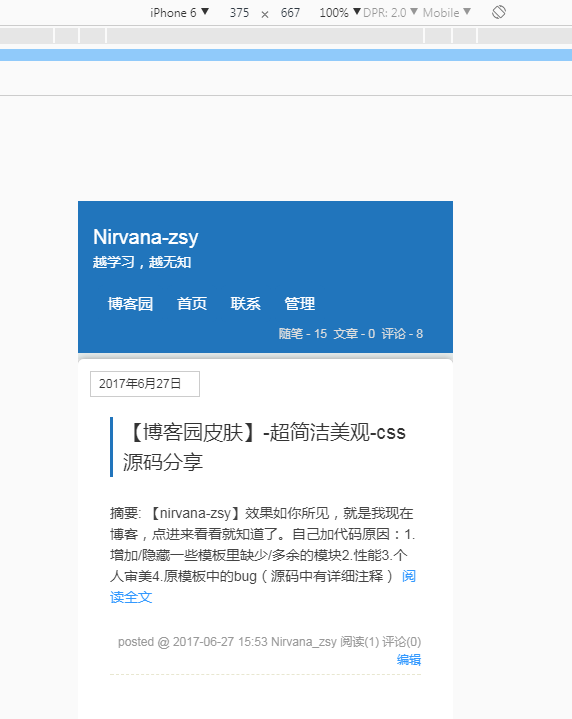Select the light blue media query bar
The width and height of the screenshot is (572, 719).
[x=286, y=55]
